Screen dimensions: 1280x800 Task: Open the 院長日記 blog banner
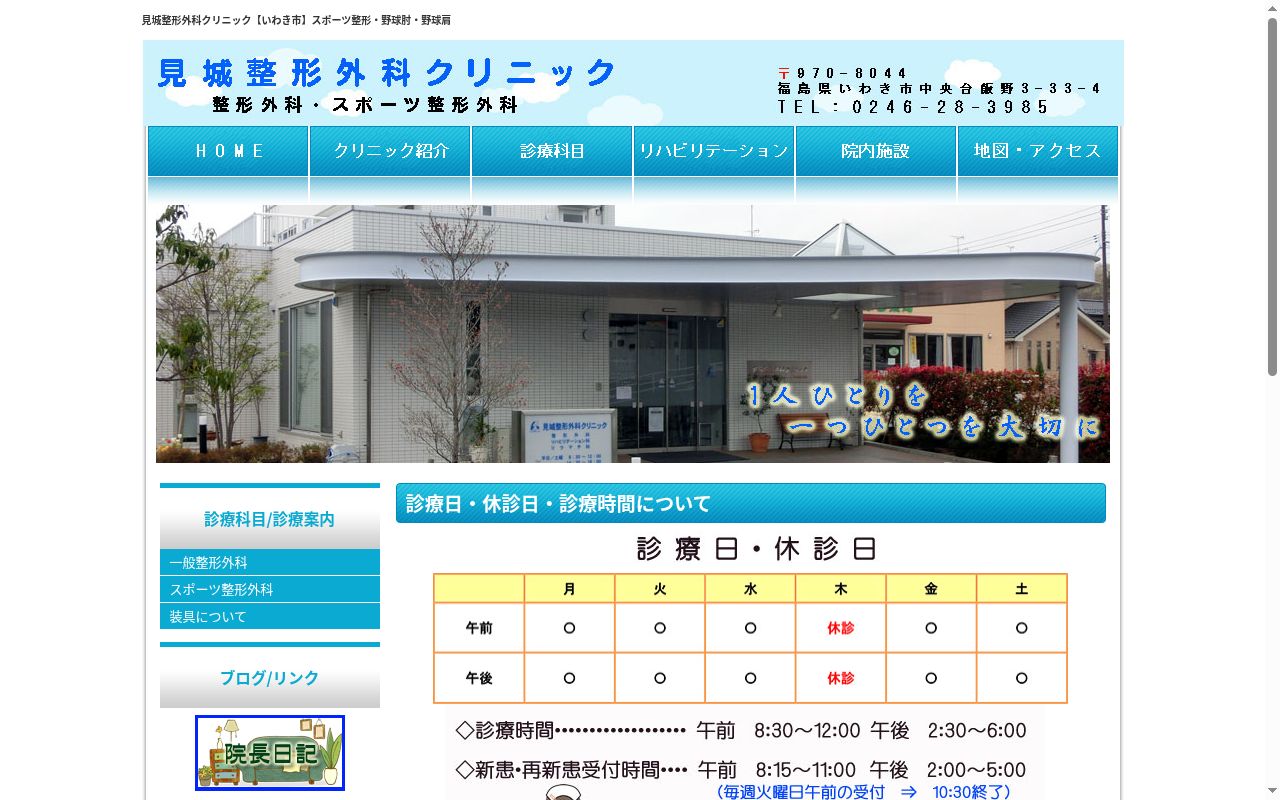(x=270, y=753)
